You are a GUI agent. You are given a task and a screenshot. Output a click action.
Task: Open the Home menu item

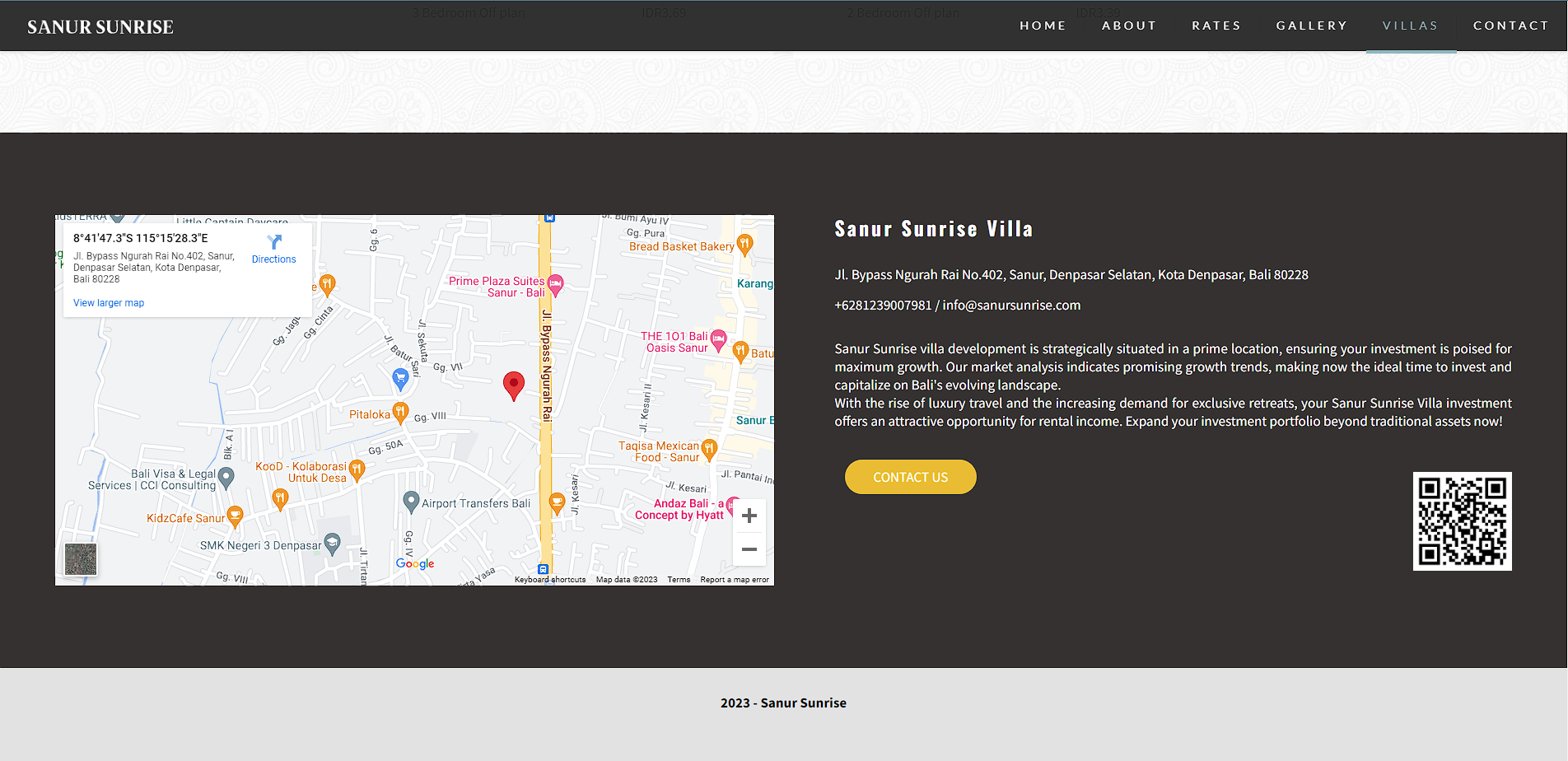(1043, 26)
